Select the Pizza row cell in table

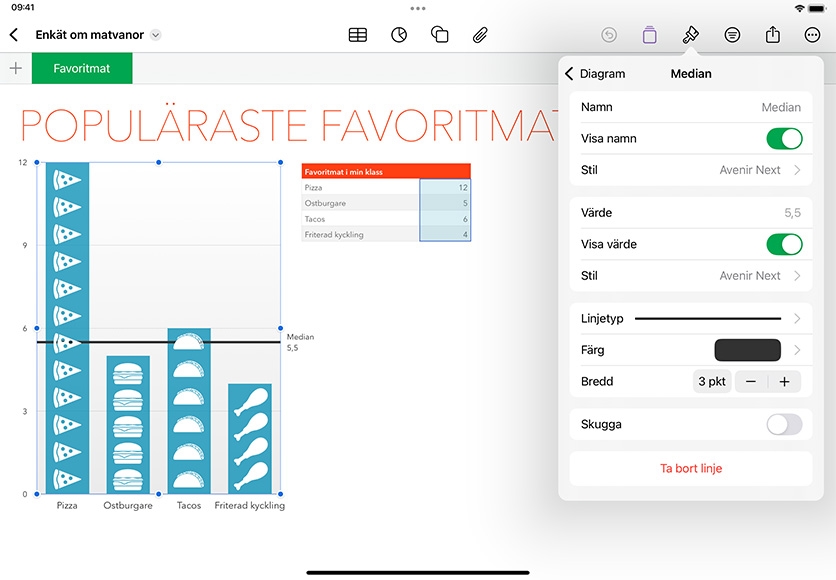(360, 187)
